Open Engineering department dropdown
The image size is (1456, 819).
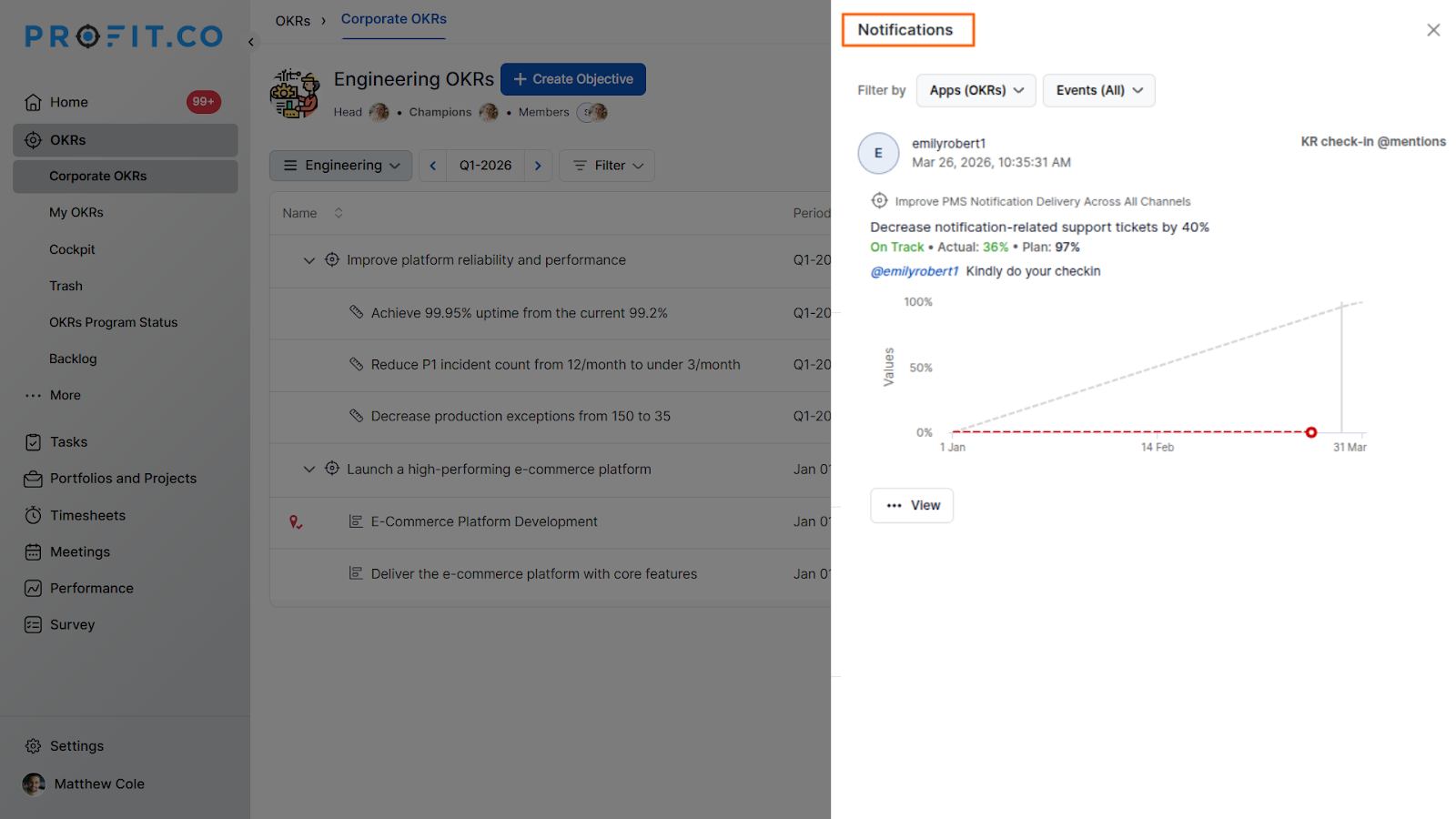341,166
